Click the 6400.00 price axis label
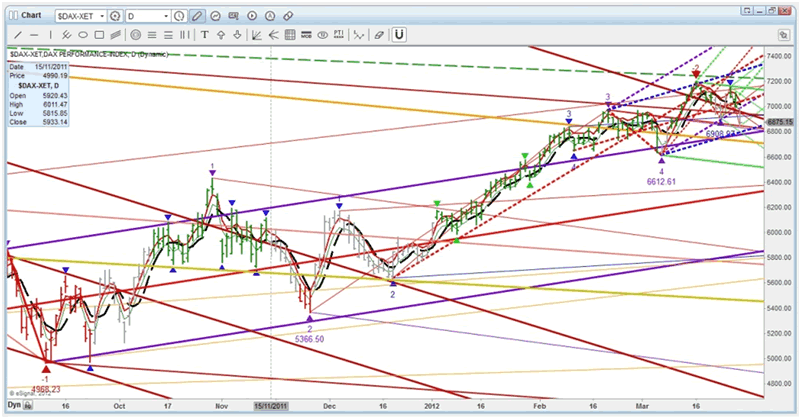The width and height of the screenshot is (800, 419). [781, 182]
